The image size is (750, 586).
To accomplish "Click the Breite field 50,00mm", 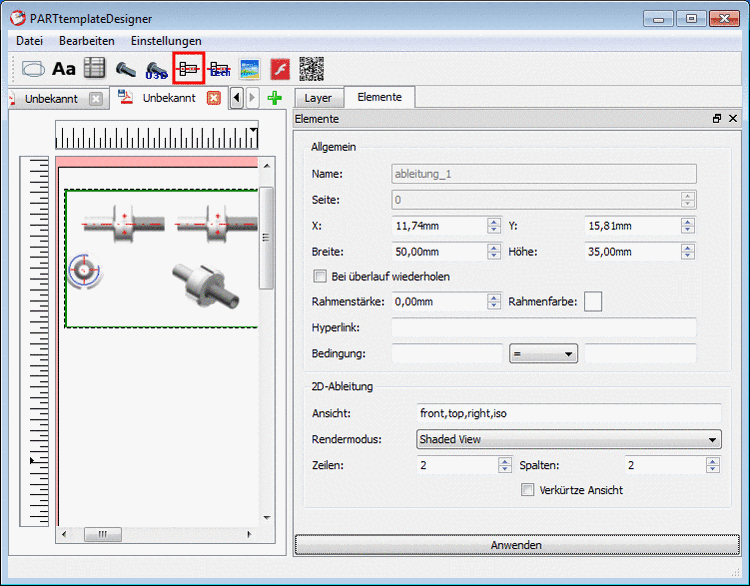I will coord(440,252).
